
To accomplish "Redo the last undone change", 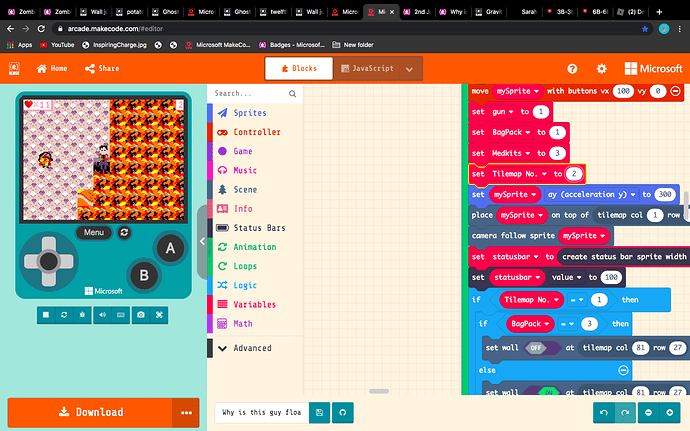I will coord(625,413).
